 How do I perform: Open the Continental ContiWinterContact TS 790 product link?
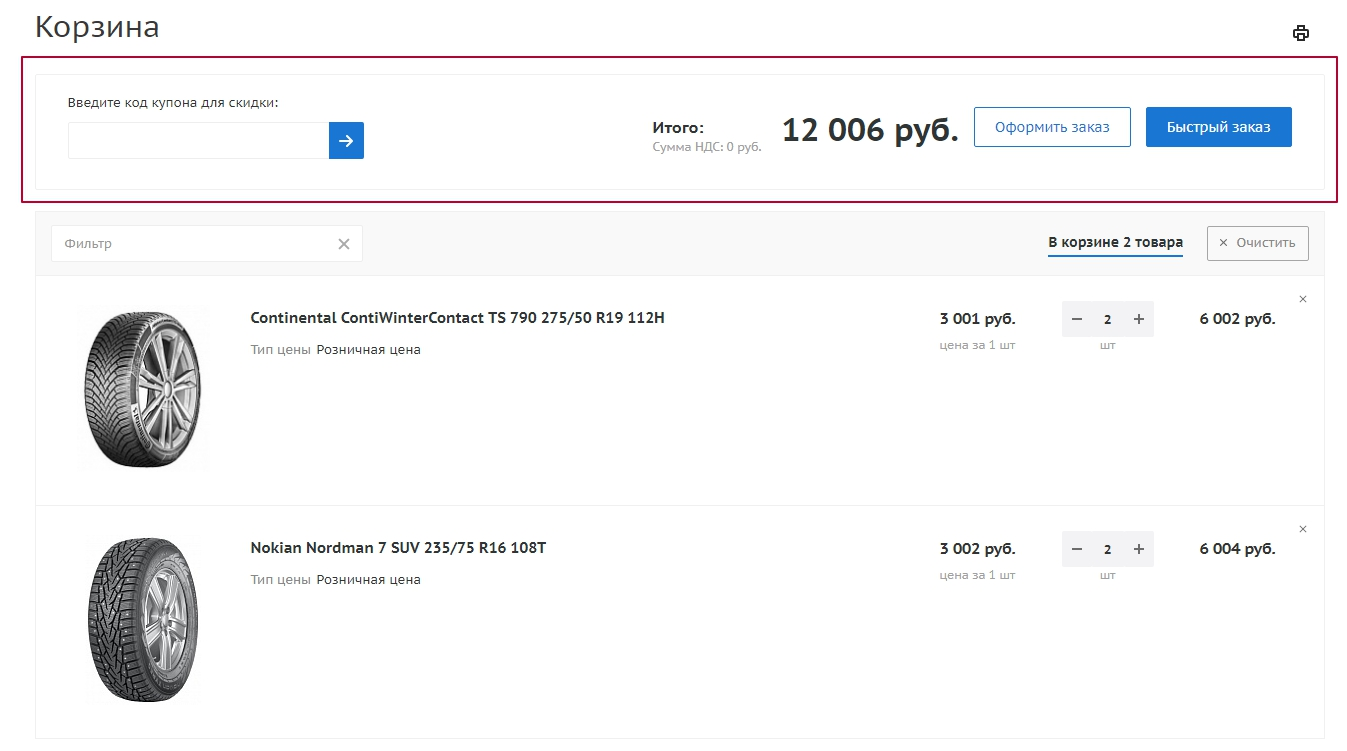(x=457, y=318)
